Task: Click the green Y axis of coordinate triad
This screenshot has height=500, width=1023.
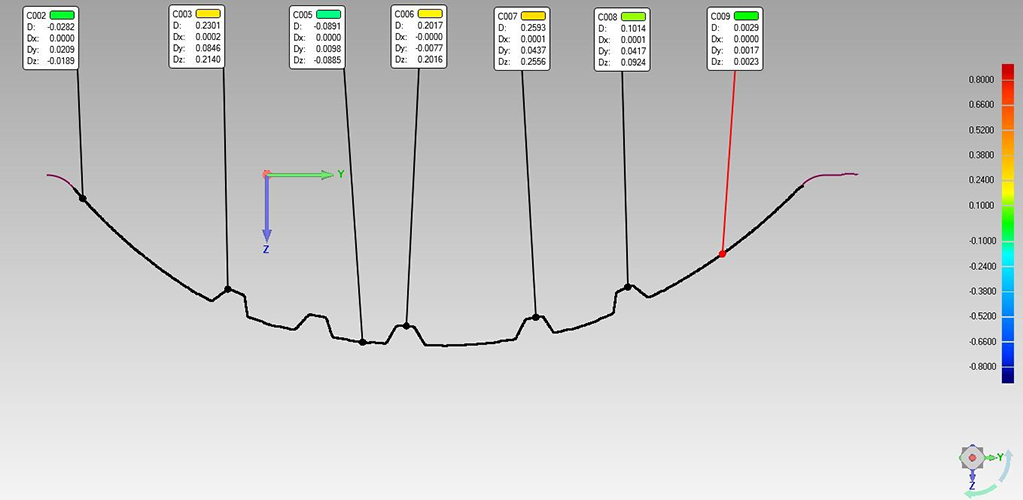Action: coord(305,175)
